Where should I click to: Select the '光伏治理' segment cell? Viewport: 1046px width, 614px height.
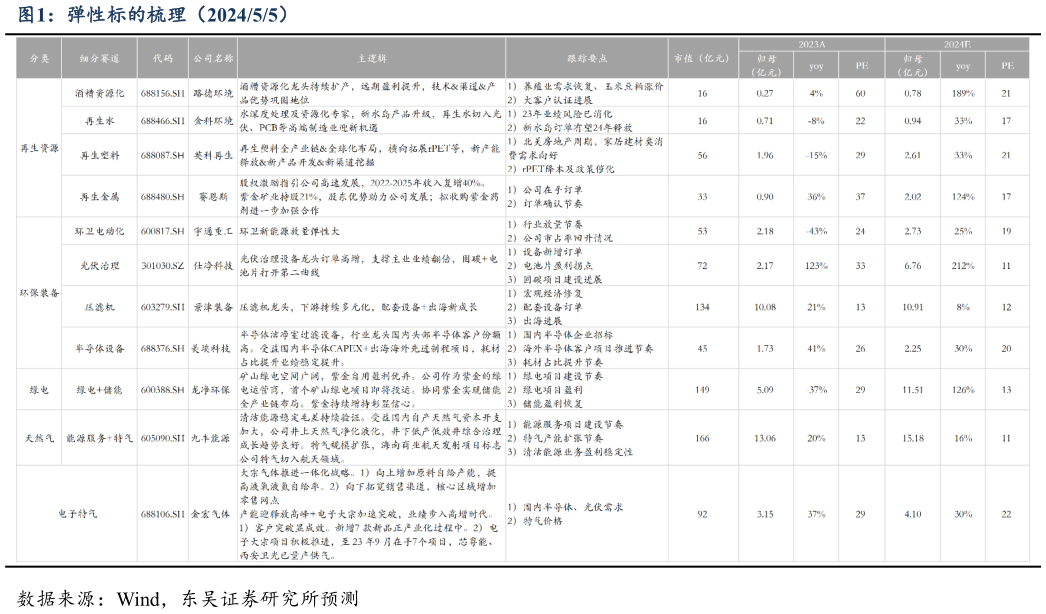[99, 266]
